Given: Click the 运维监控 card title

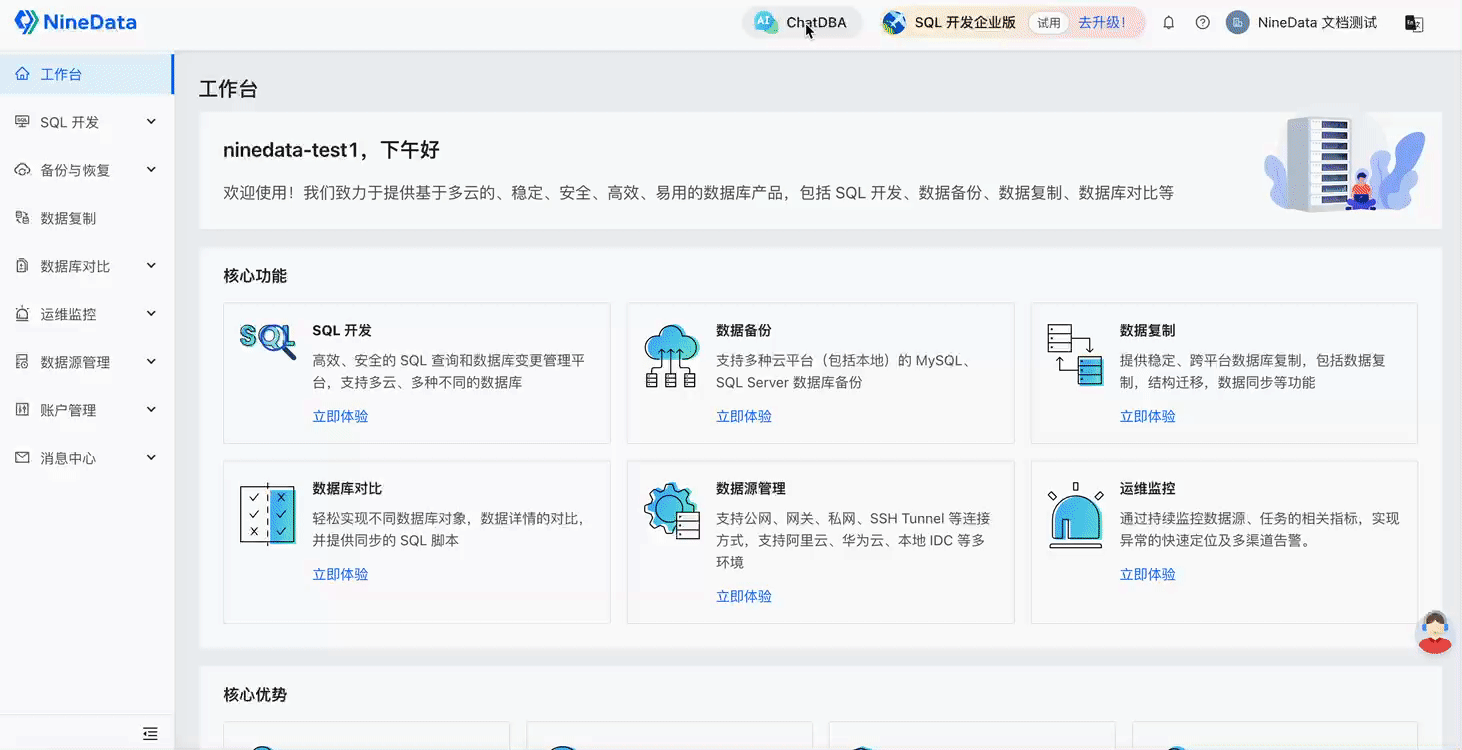Looking at the screenshot, I should click(1148, 488).
